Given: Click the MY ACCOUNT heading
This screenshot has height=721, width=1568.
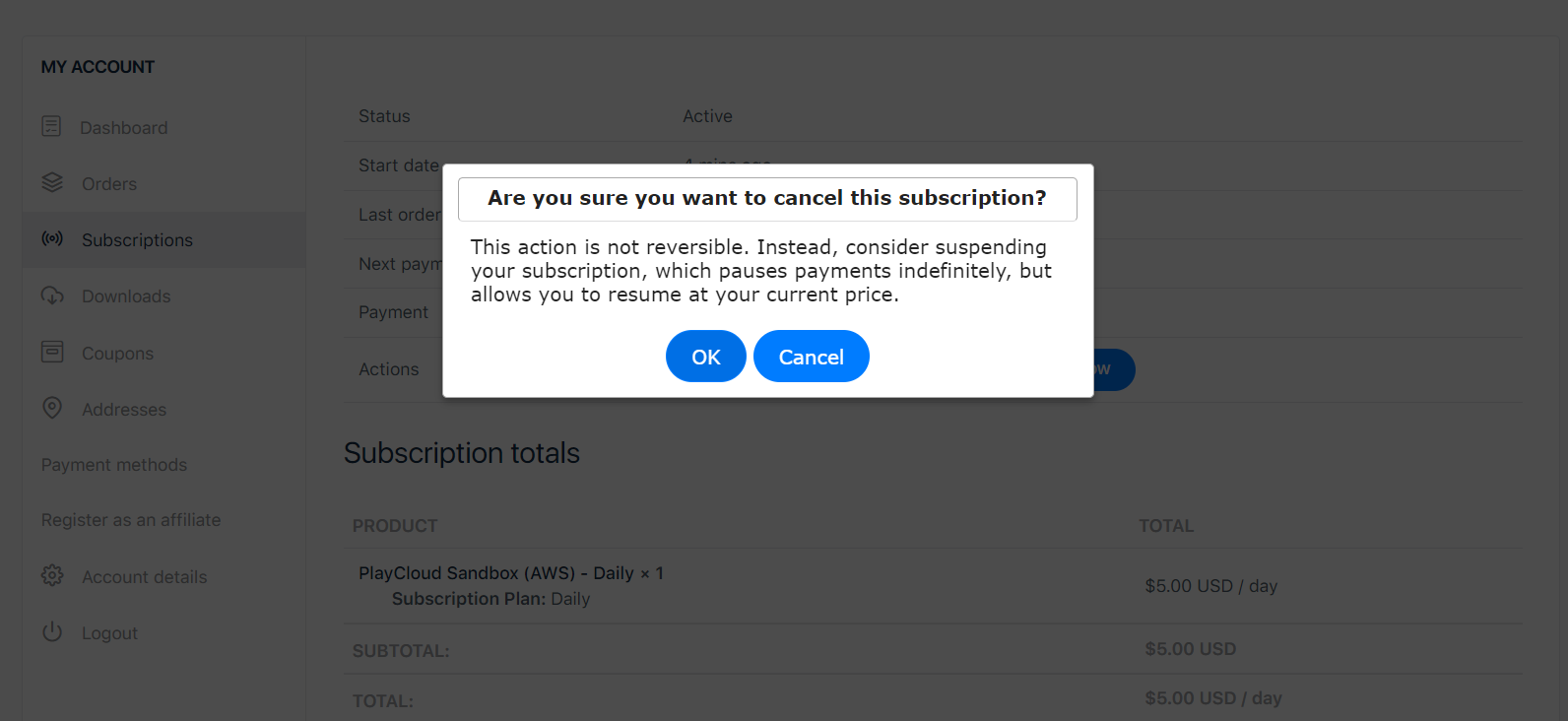Looking at the screenshot, I should pos(98,66).
